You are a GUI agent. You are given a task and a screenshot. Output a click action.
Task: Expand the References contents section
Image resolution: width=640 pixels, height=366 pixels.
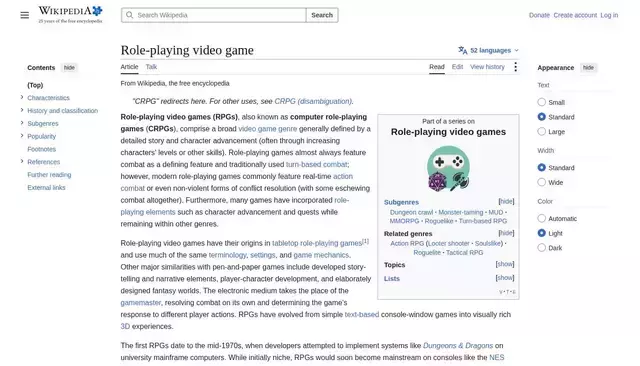click(x=22, y=161)
